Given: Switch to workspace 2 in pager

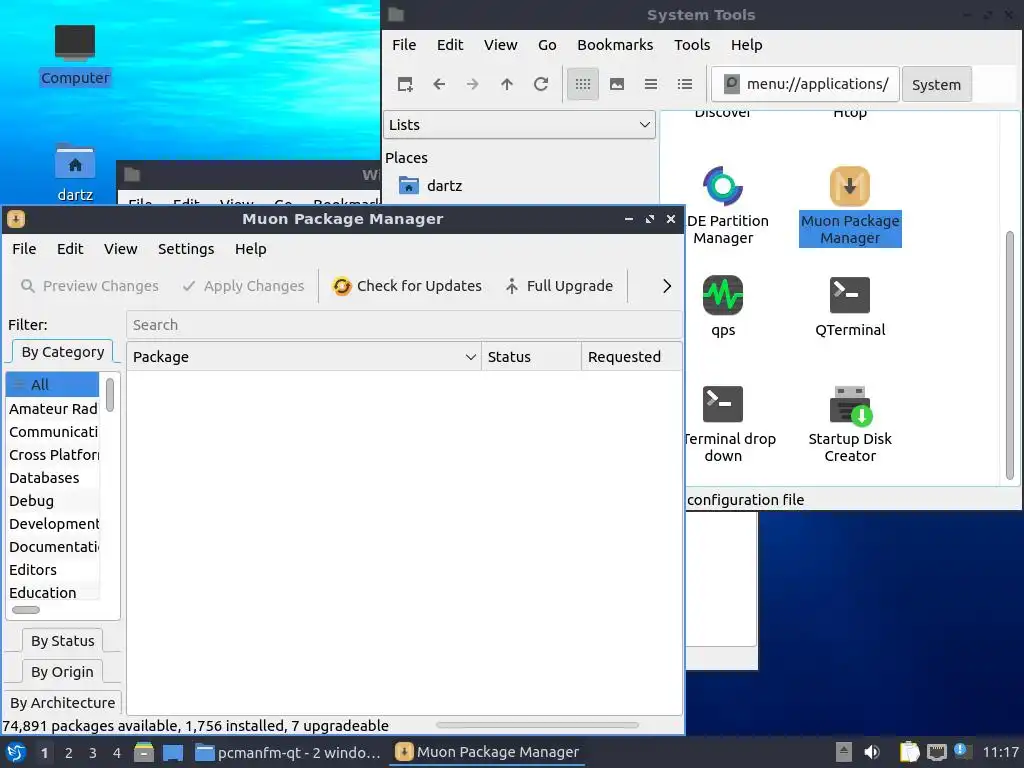Looking at the screenshot, I should point(69,753).
